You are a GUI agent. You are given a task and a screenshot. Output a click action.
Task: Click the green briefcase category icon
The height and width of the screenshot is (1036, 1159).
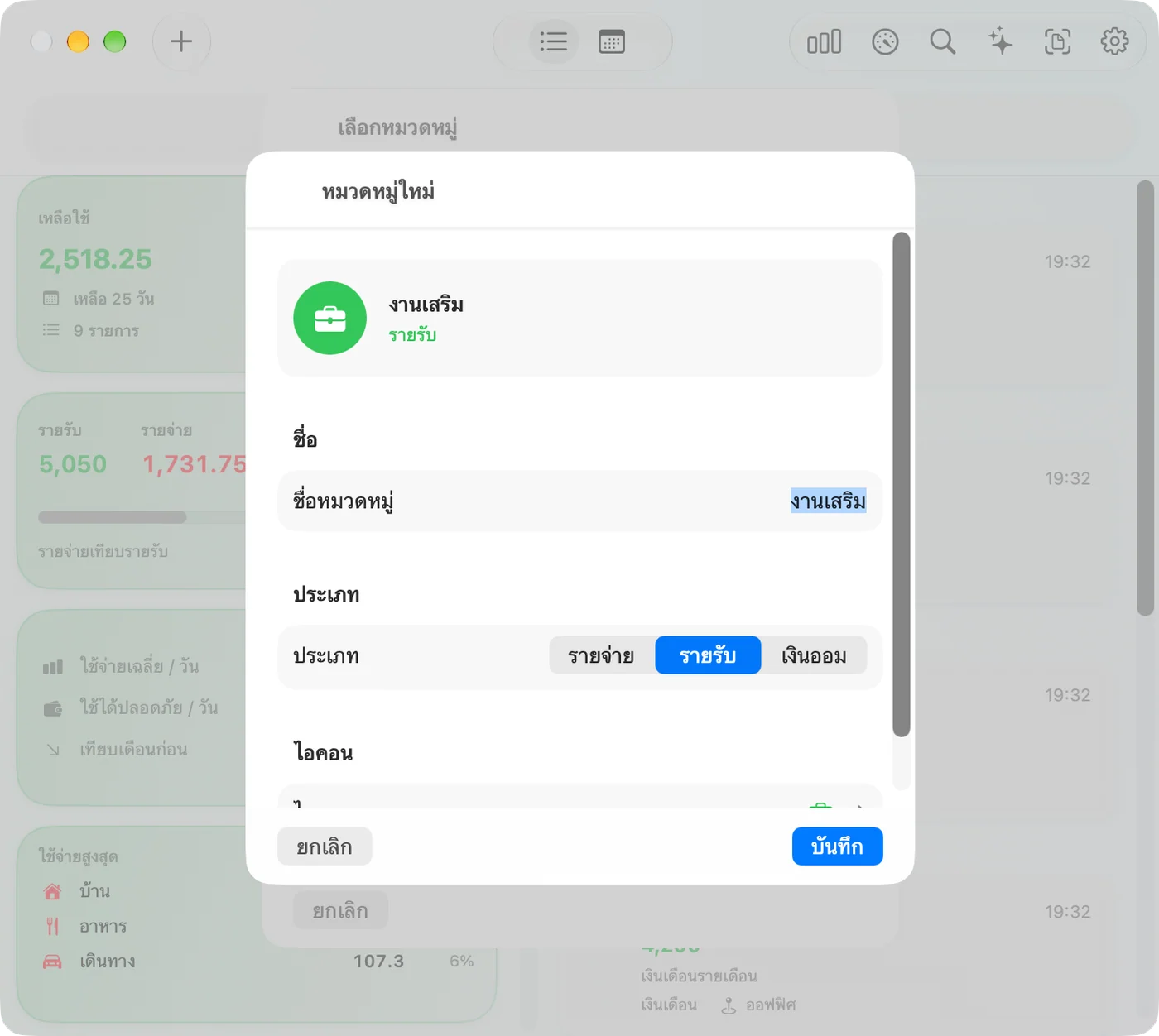click(329, 319)
